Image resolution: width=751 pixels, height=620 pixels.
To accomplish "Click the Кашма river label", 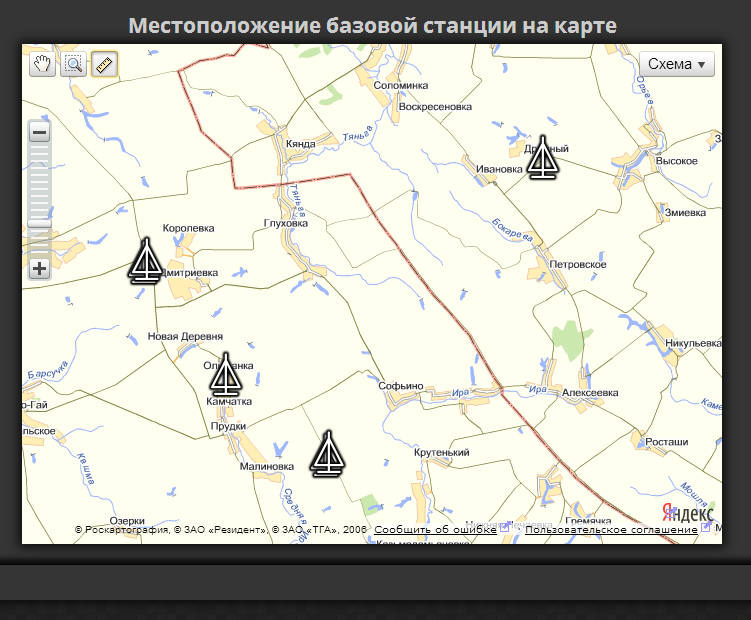I will coord(86,468).
